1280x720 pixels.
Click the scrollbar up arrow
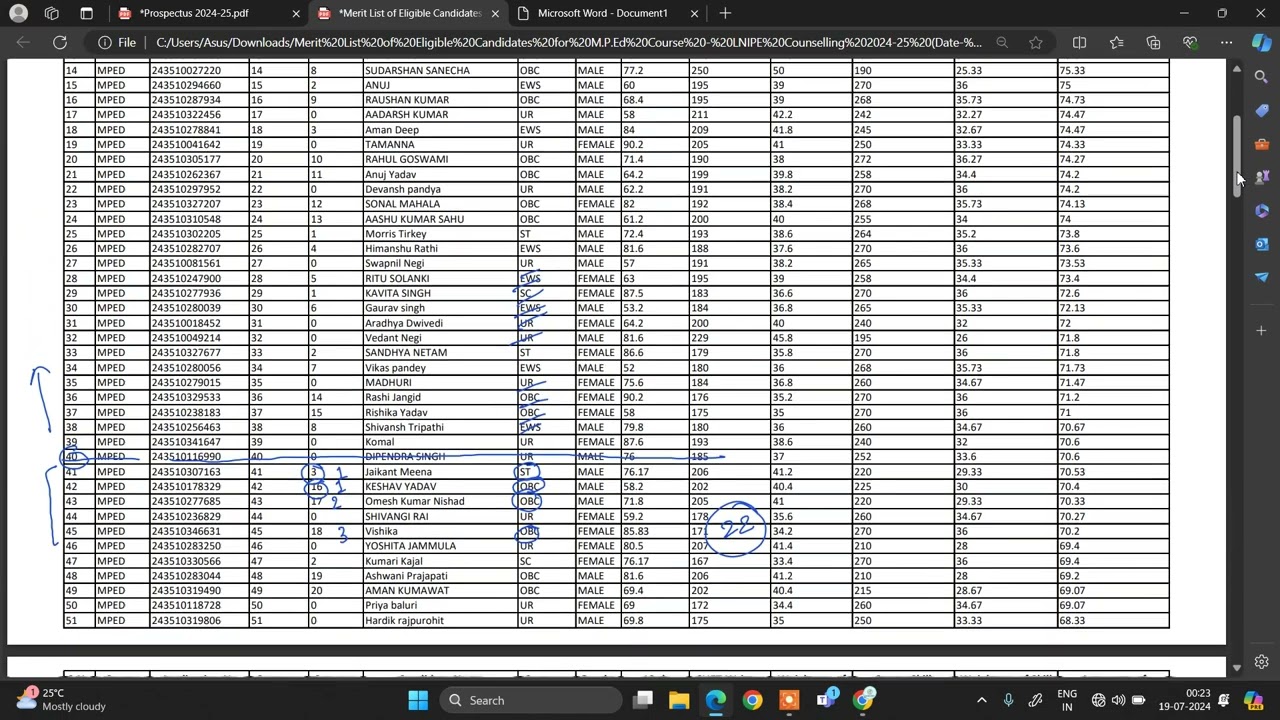coord(1237,71)
